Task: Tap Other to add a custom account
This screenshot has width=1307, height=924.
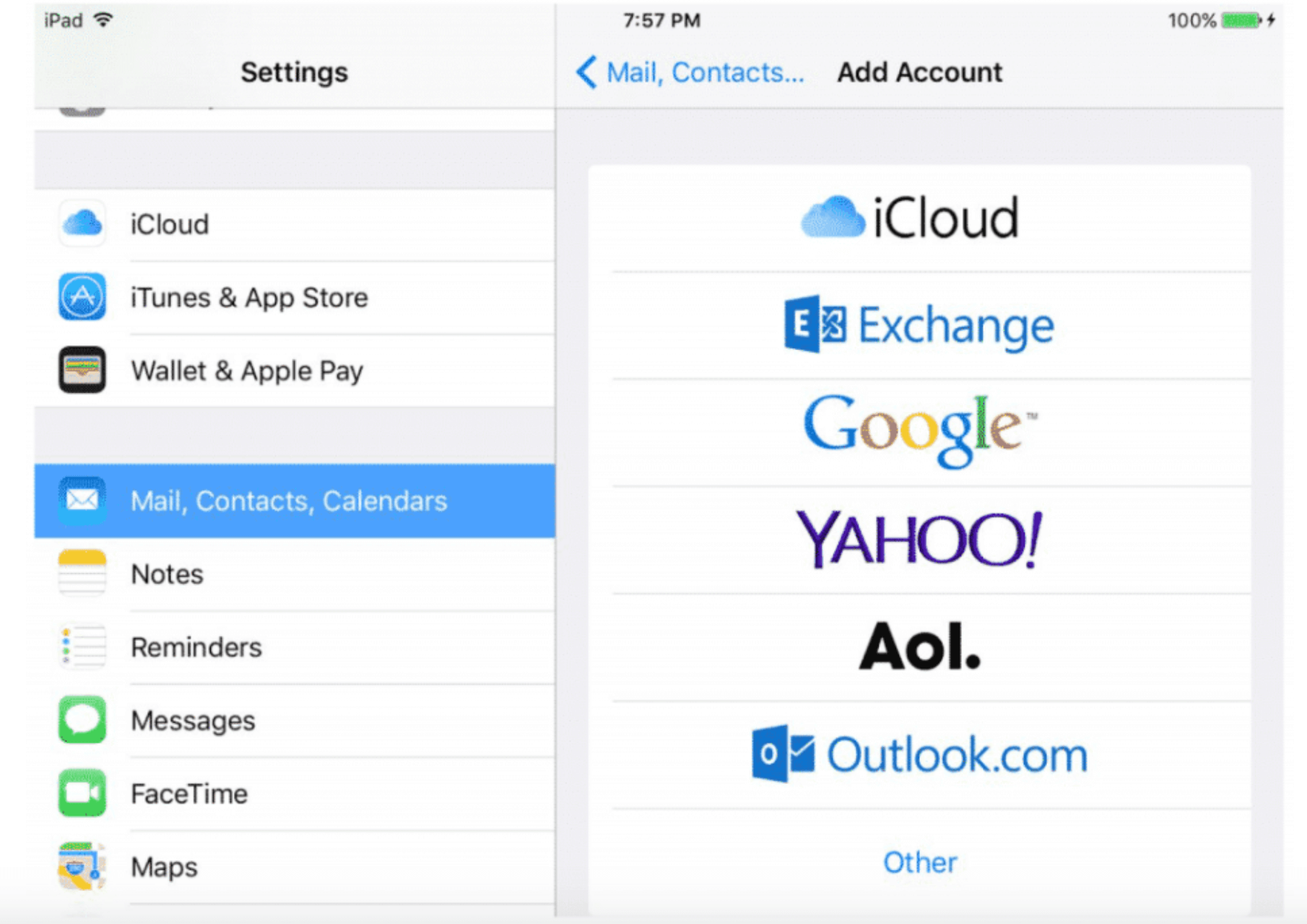Action: (x=919, y=861)
